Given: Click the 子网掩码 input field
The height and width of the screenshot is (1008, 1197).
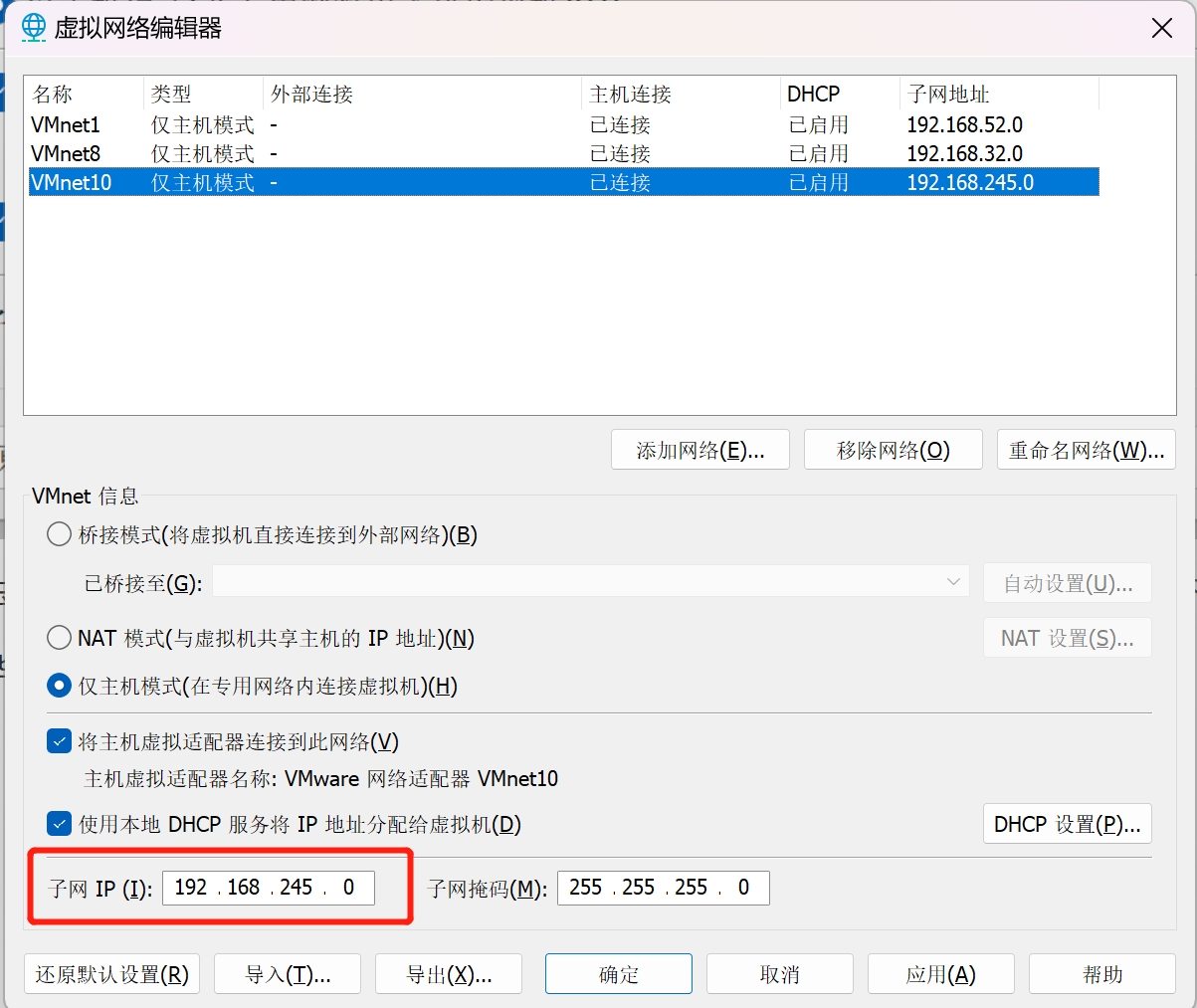Looking at the screenshot, I should coord(663,888).
